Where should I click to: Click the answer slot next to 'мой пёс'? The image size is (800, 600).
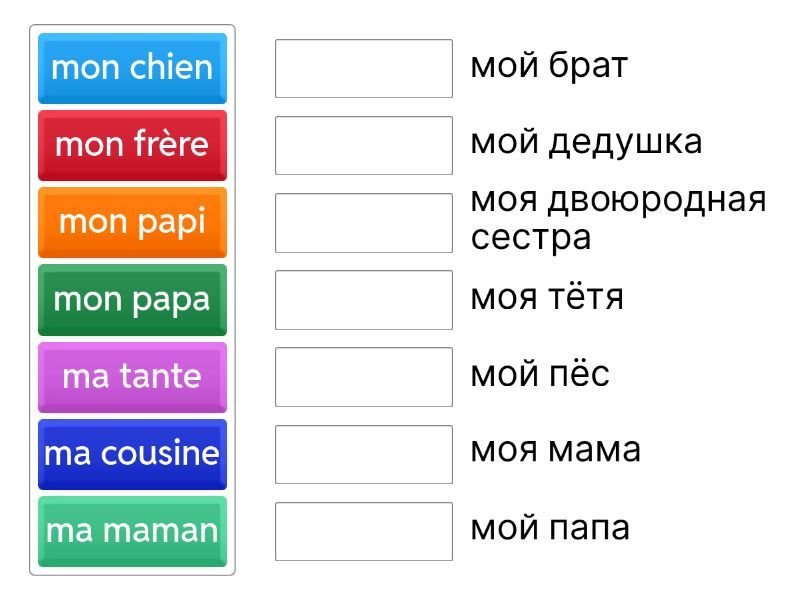coord(364,376)
